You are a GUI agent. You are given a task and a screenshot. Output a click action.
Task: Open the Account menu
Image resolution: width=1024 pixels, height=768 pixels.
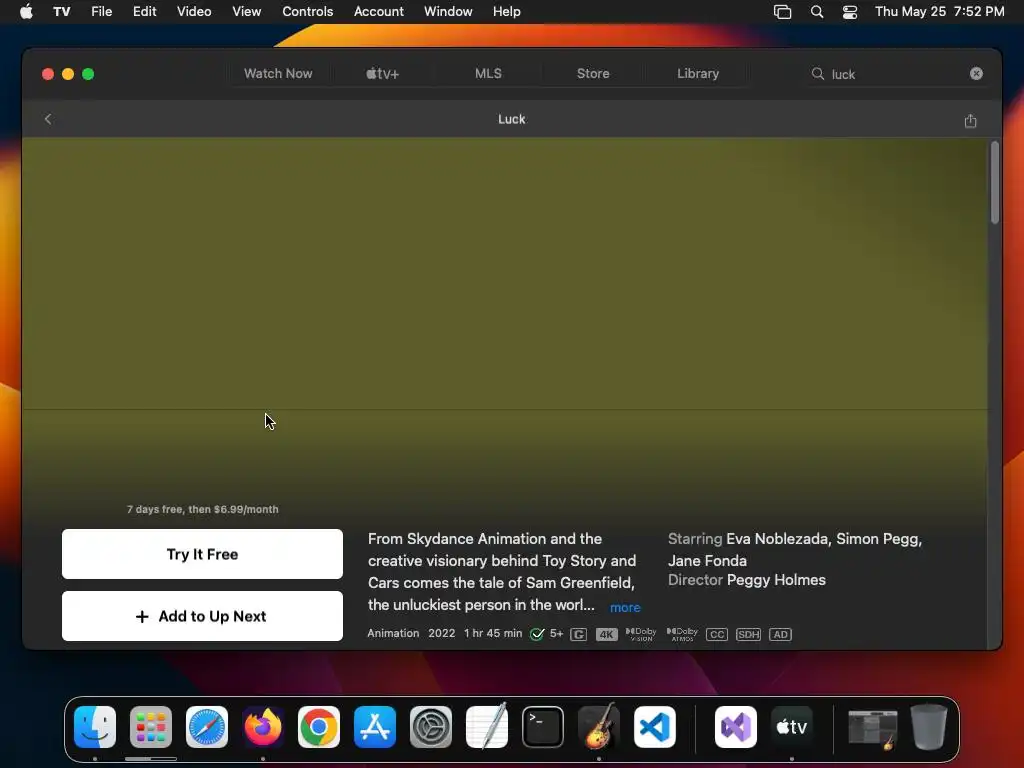click(x=379, y=11)
